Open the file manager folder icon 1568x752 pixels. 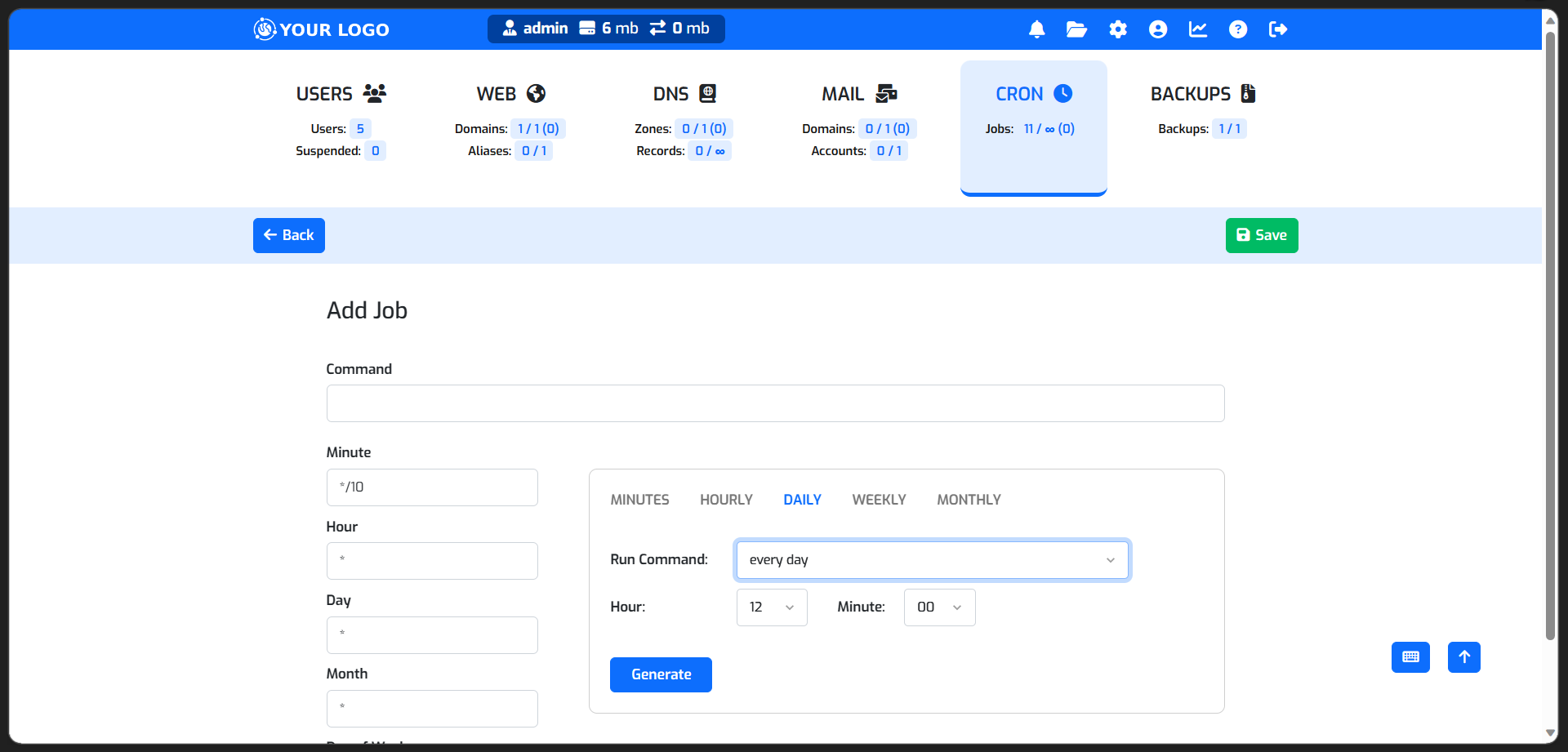(x=1076, y=29)
